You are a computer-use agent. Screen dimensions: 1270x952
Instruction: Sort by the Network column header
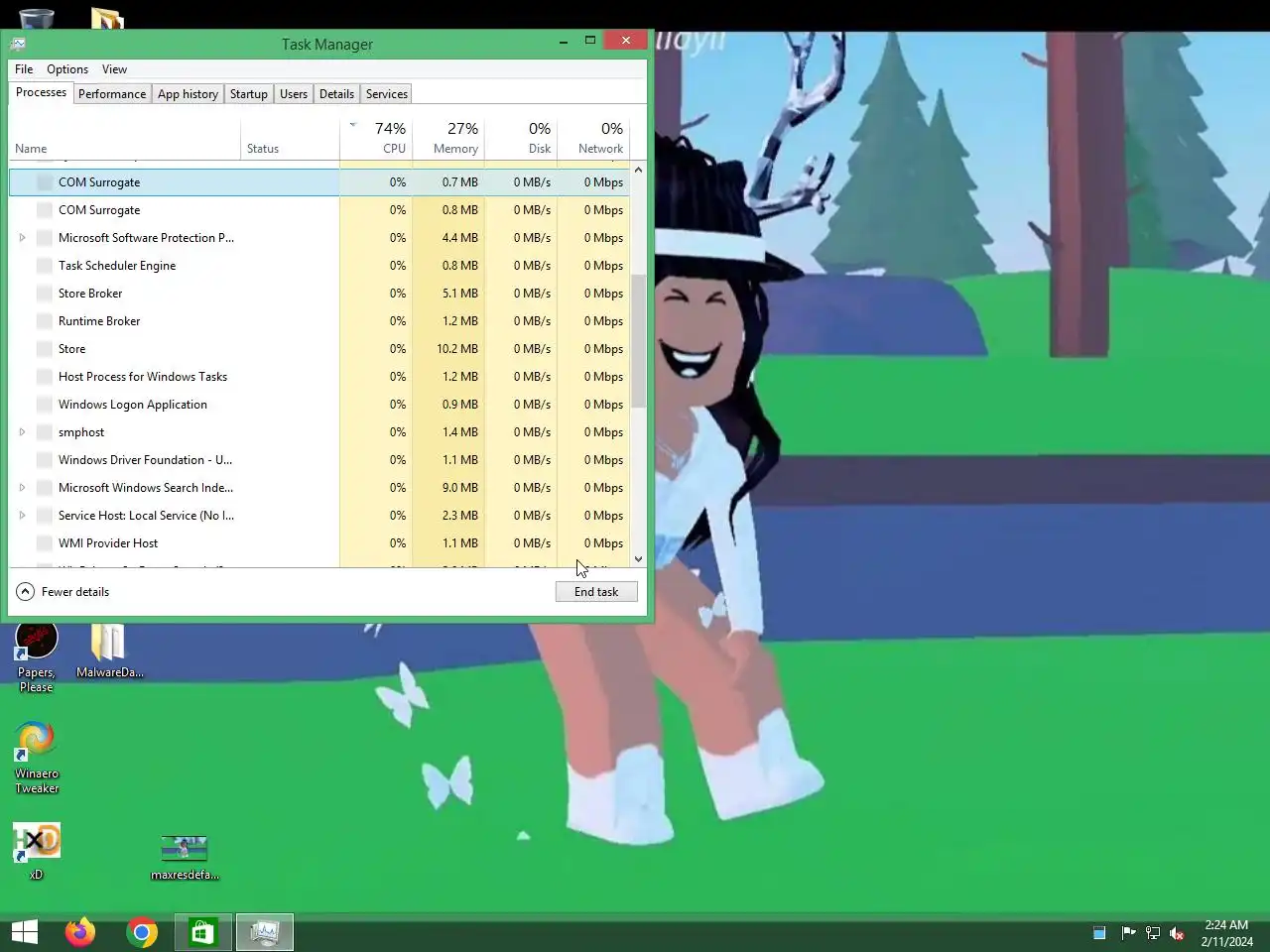[593, 139]
